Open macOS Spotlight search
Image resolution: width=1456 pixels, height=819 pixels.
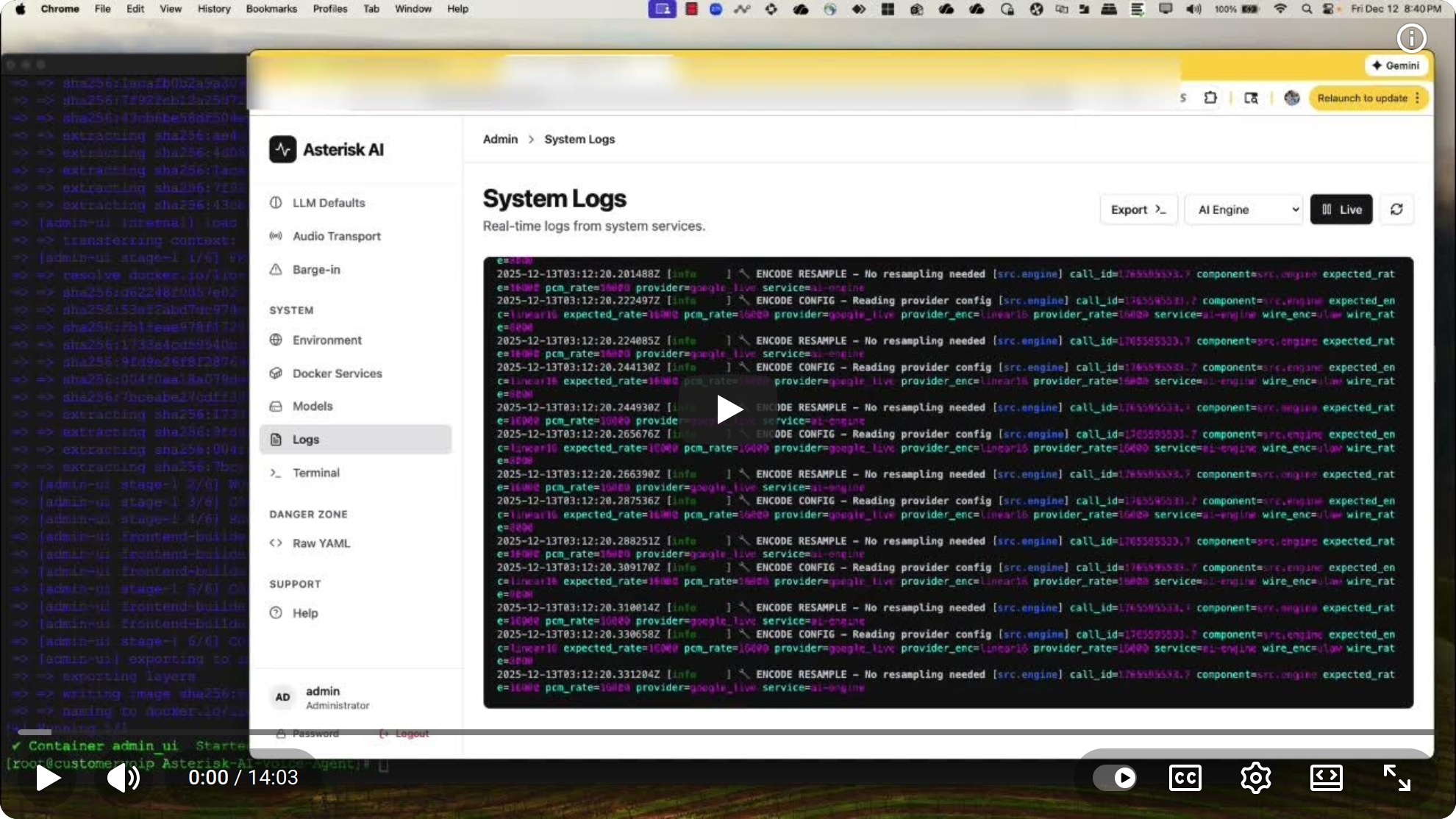(x=1306, y=9)
